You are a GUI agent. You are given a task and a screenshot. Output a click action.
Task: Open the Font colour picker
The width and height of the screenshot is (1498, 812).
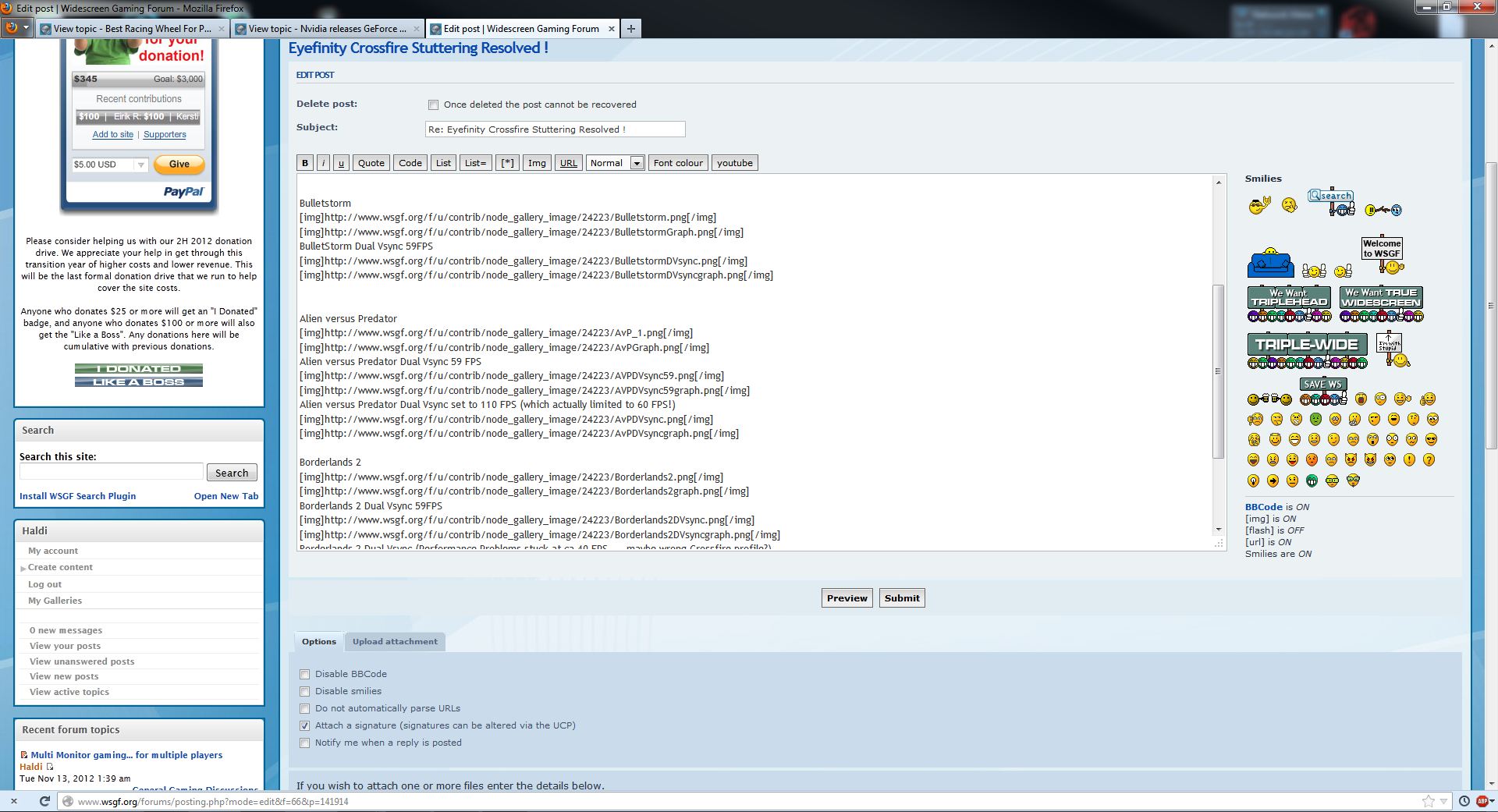click(x=678, y=163)
